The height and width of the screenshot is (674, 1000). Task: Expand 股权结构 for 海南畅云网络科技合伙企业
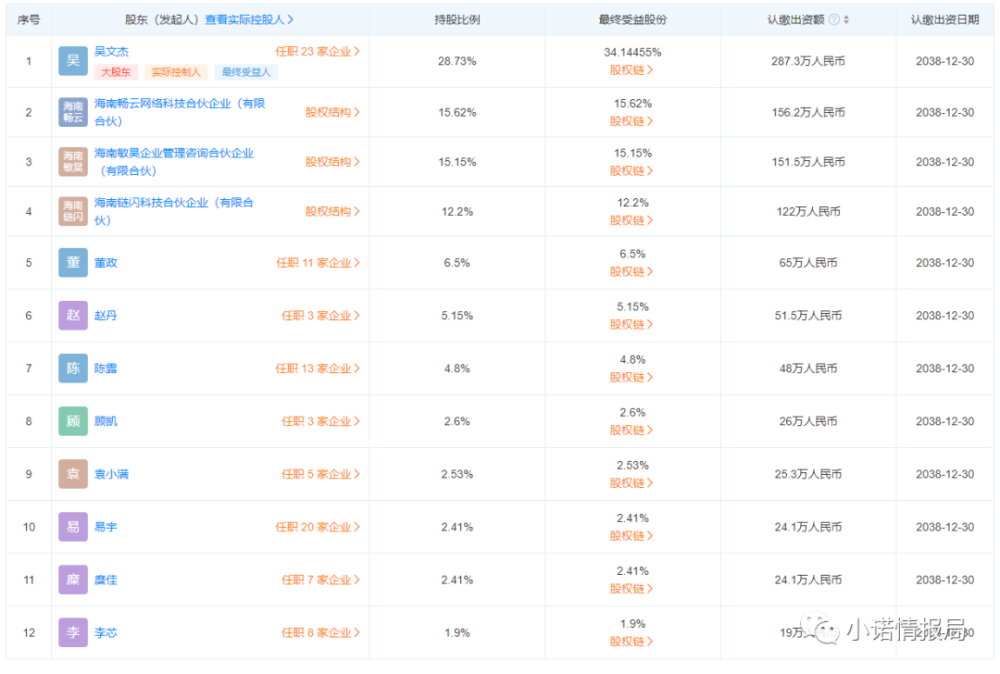(332, 112)
